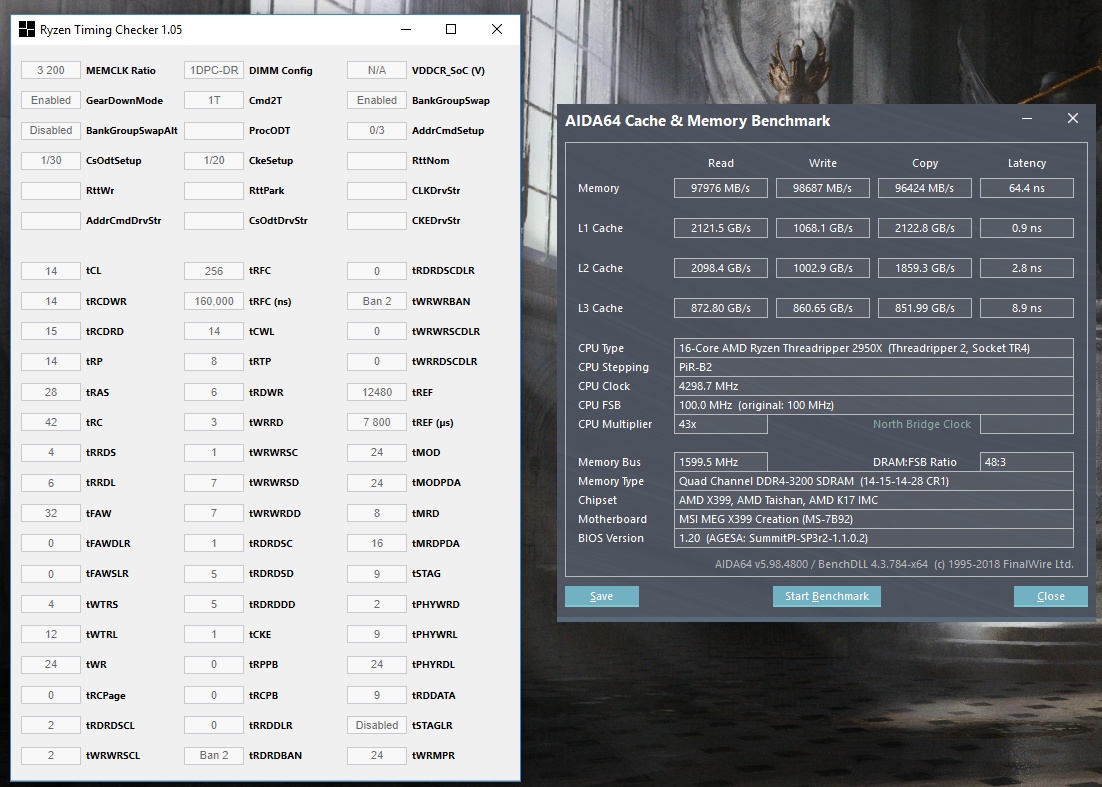Click the tRC value 42
This screenshot has height=787, width=1102.
click(51, 422)
